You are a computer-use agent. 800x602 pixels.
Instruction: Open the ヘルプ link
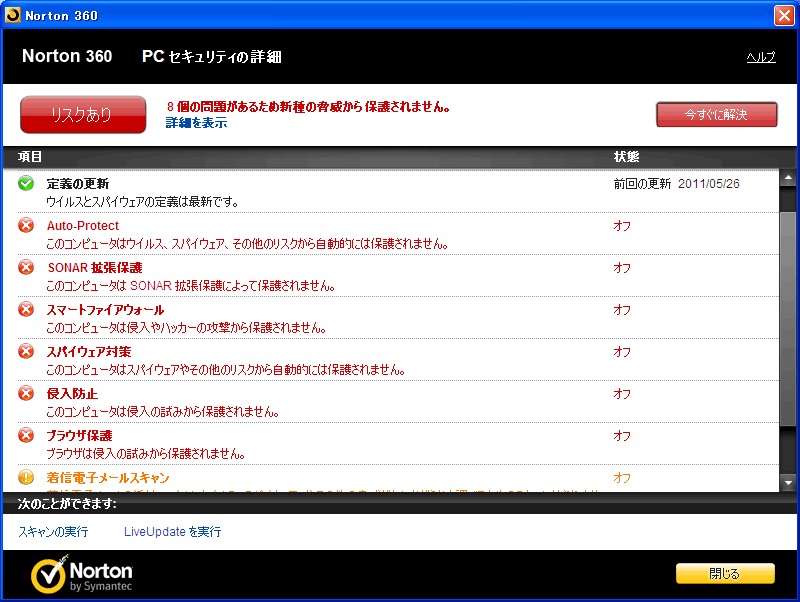[x=761, y=57]
